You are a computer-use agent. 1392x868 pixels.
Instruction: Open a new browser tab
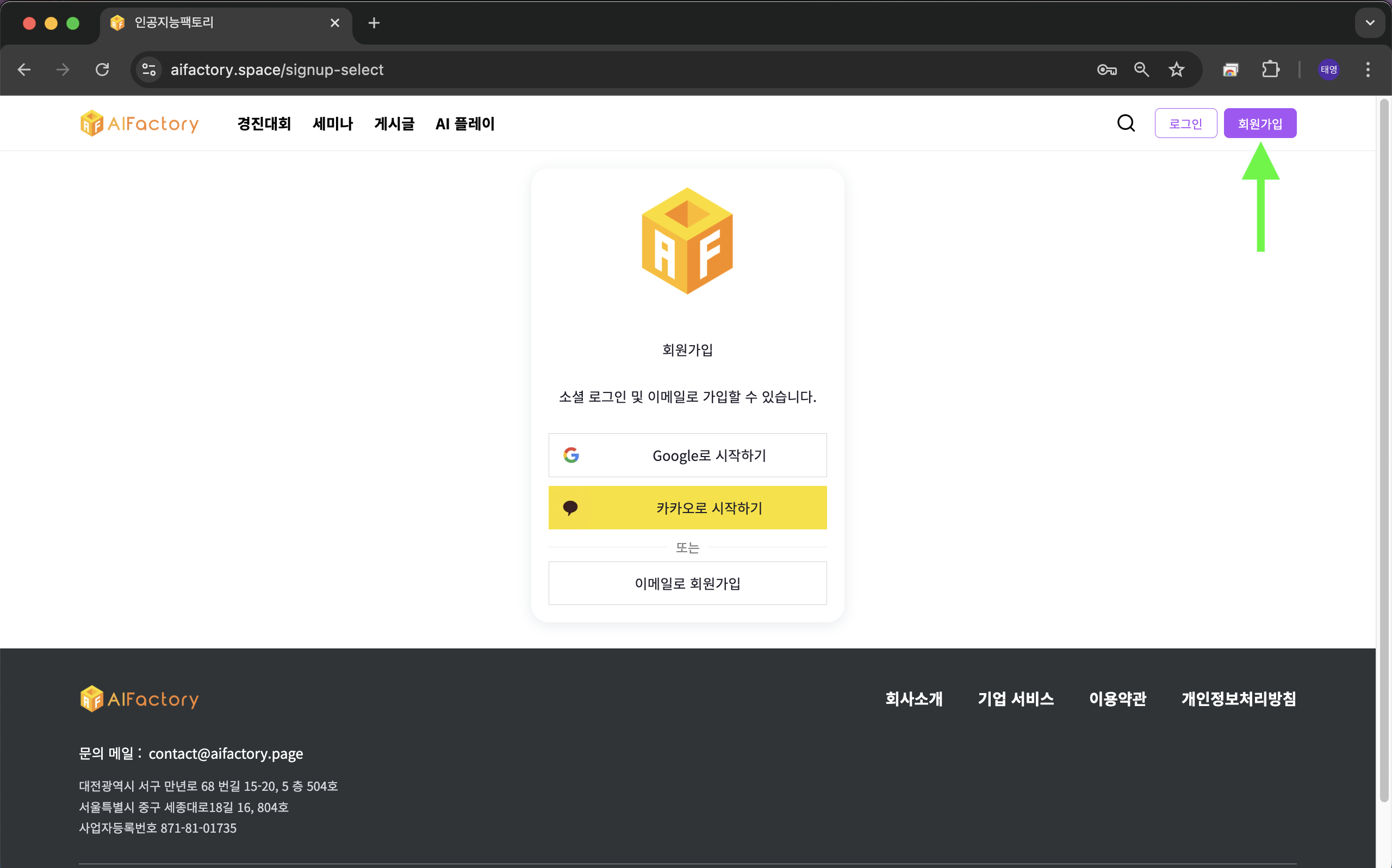click(x=374, y=23)
